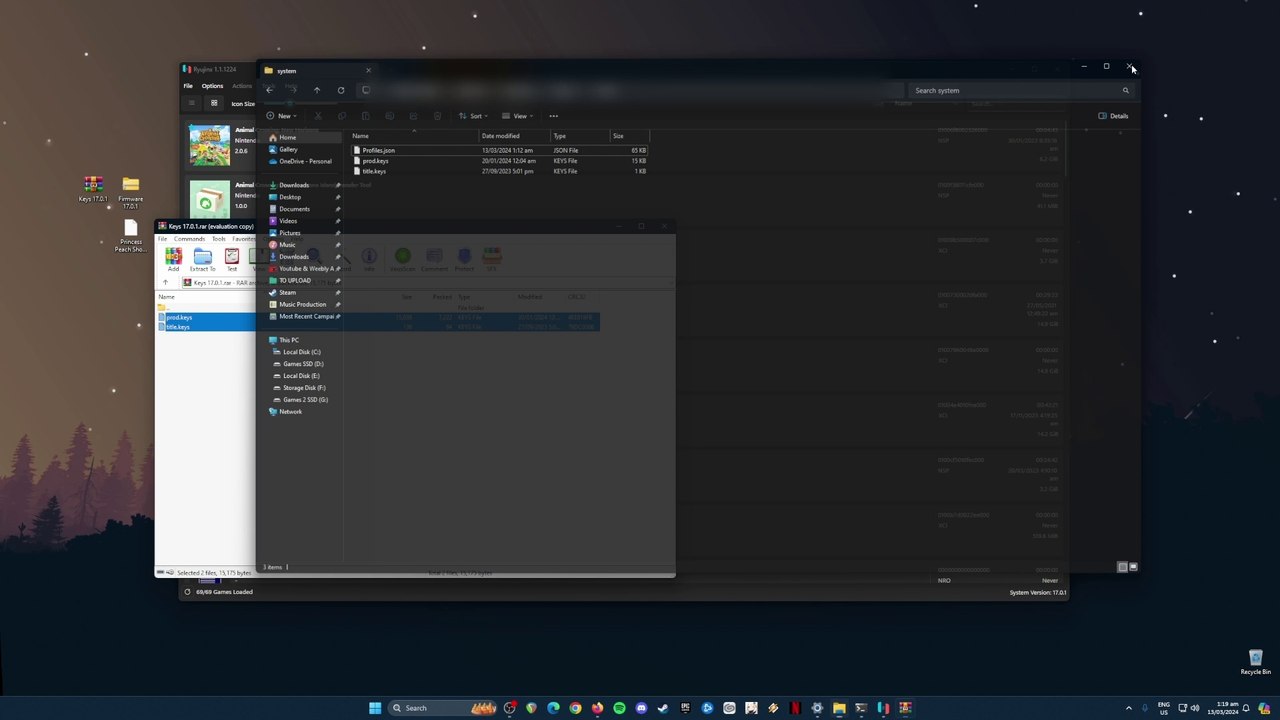Open the TO UPLOAD pinned folder

294,281
